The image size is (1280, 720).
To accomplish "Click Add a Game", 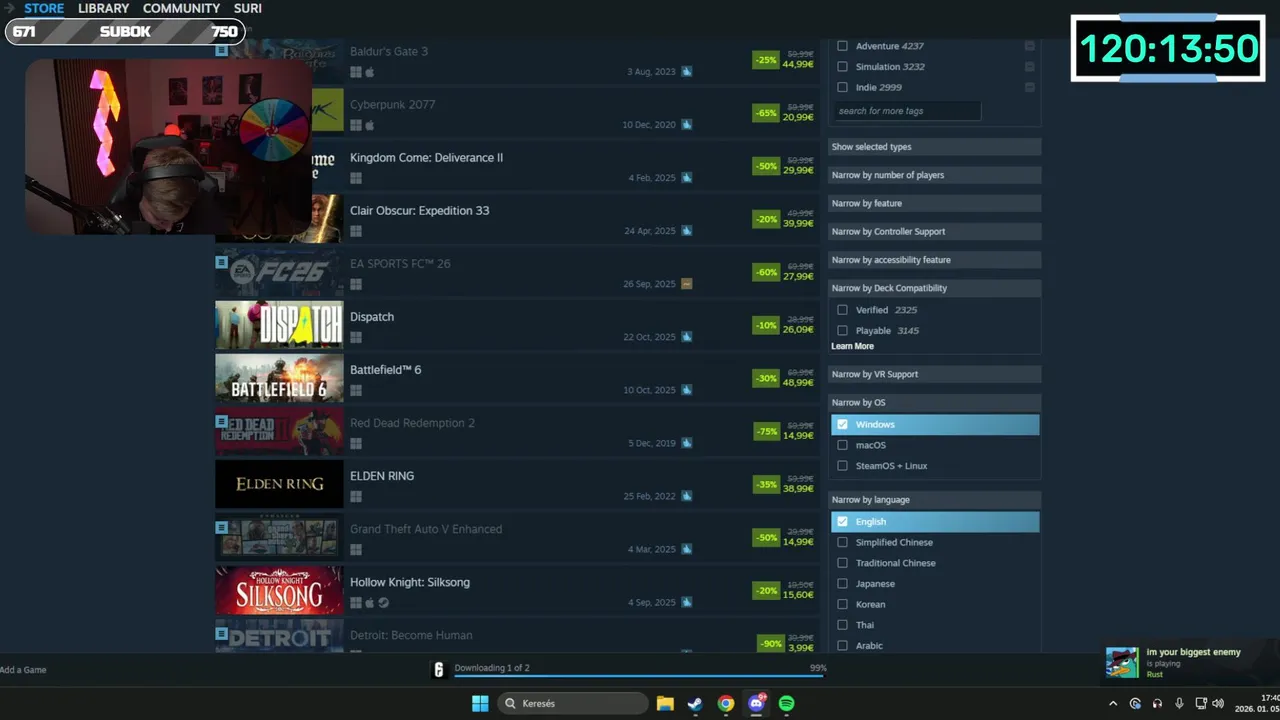I will (23, 670).
